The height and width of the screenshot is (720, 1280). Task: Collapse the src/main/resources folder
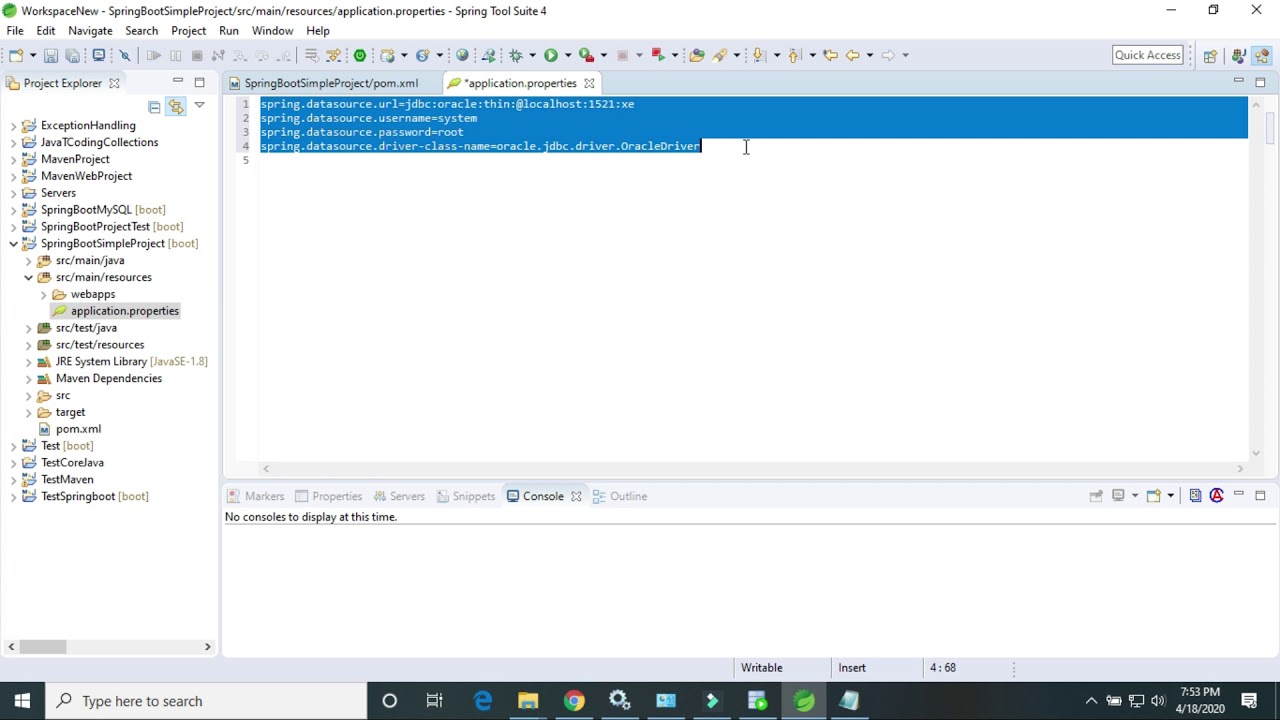click(28, 278)
